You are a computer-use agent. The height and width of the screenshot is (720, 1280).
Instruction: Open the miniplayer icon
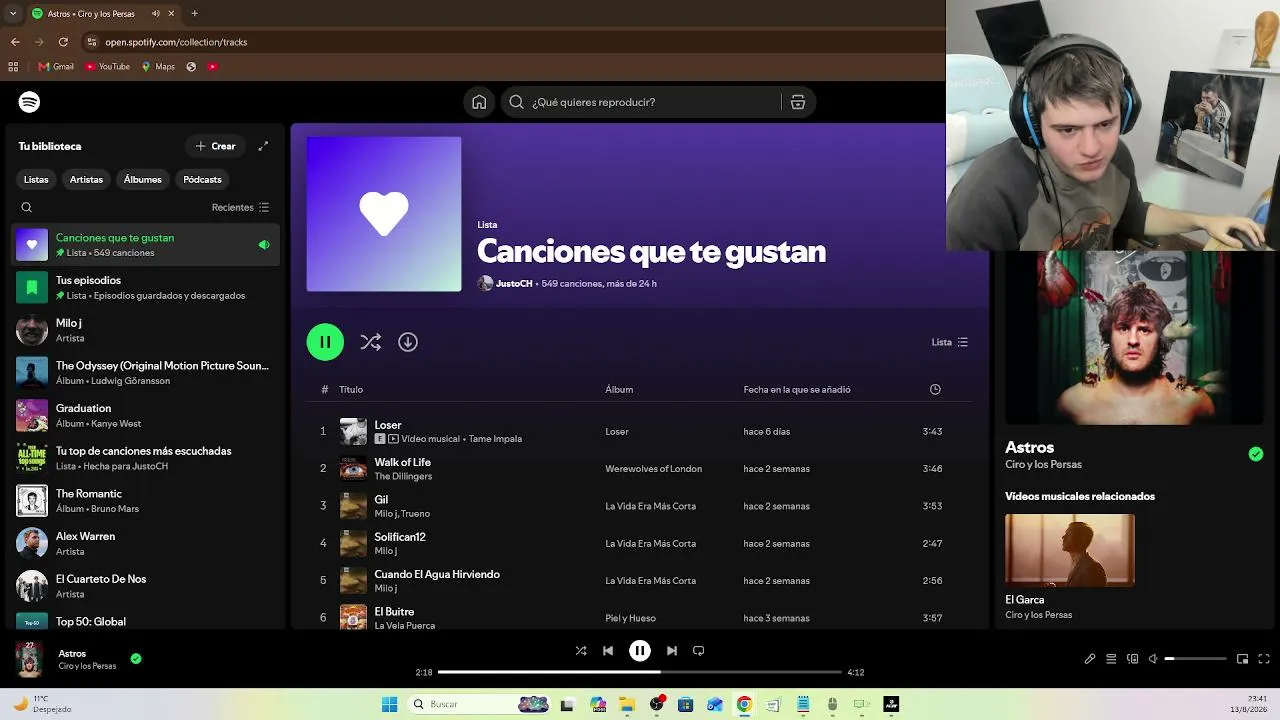tap(1242, 659)
